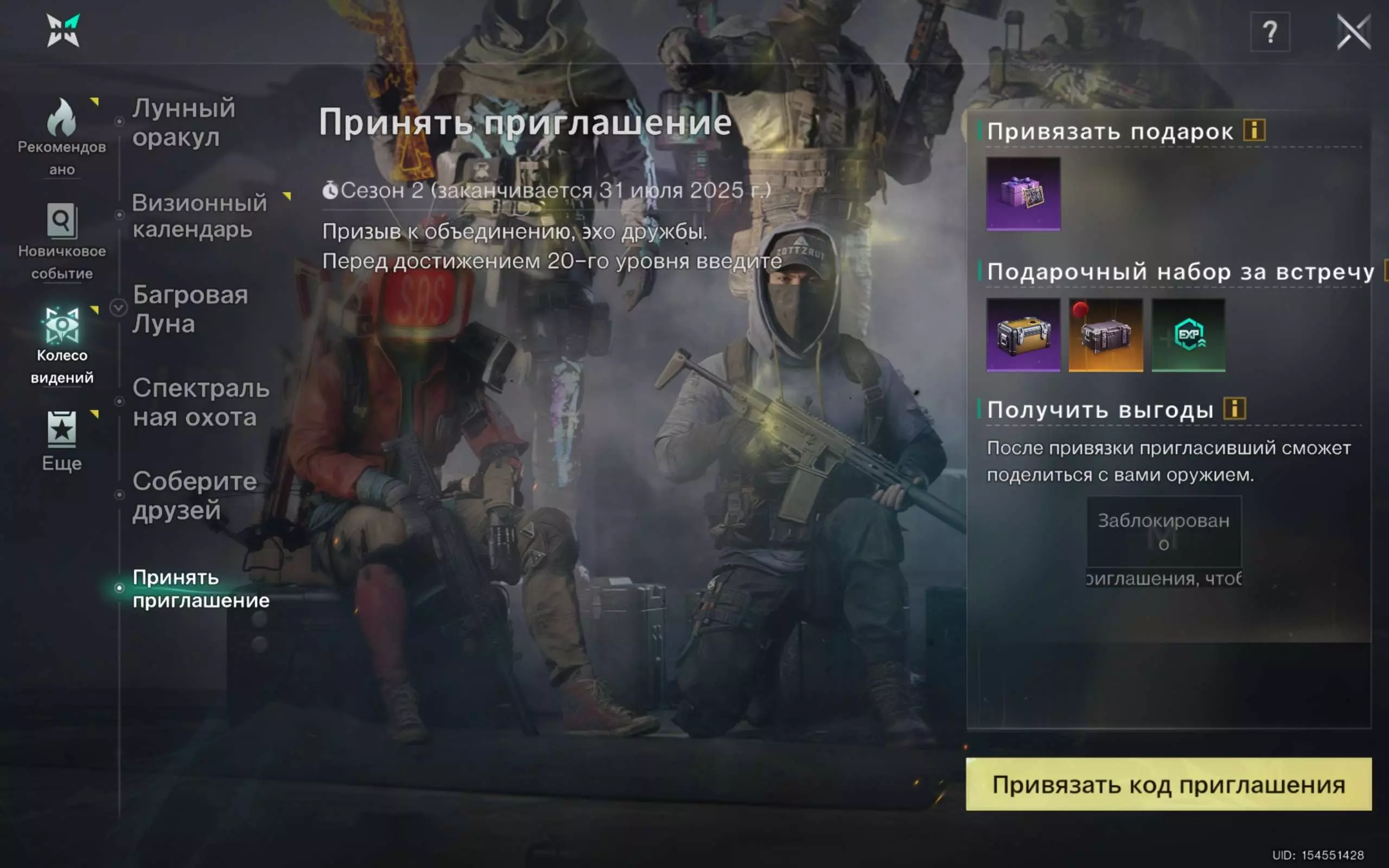
Task: Select the EXP boost reward thumbnail
Action: coord(1188,335)
